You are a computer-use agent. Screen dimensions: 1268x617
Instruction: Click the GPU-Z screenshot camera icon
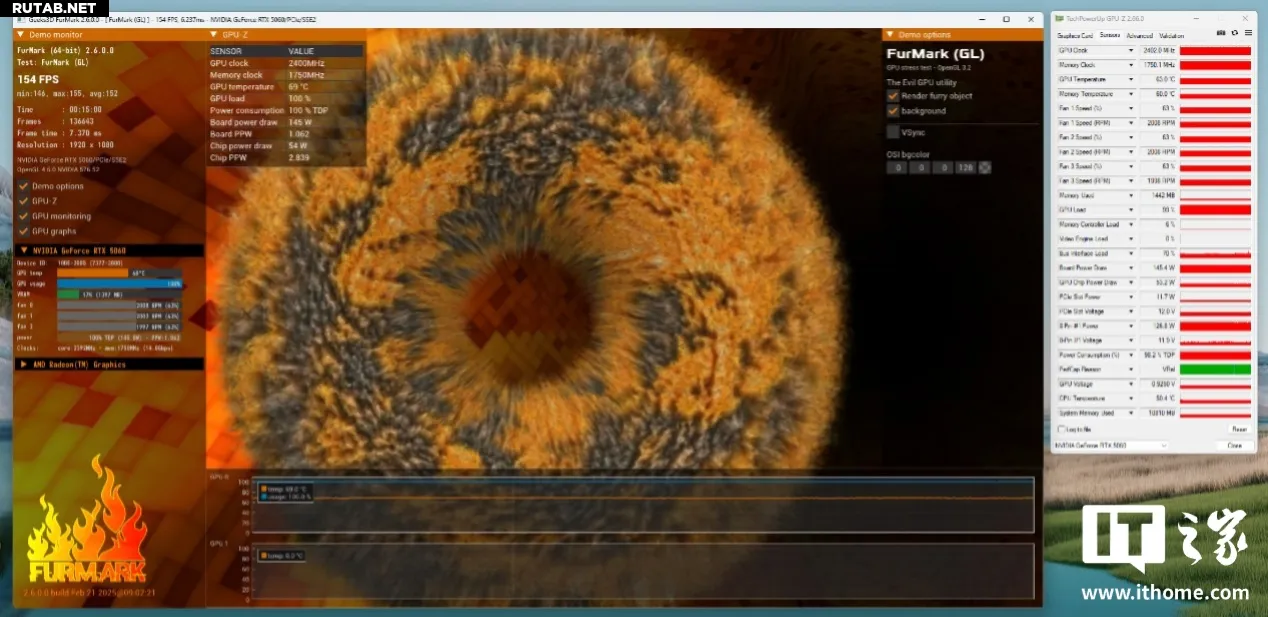pos(1221,34)
